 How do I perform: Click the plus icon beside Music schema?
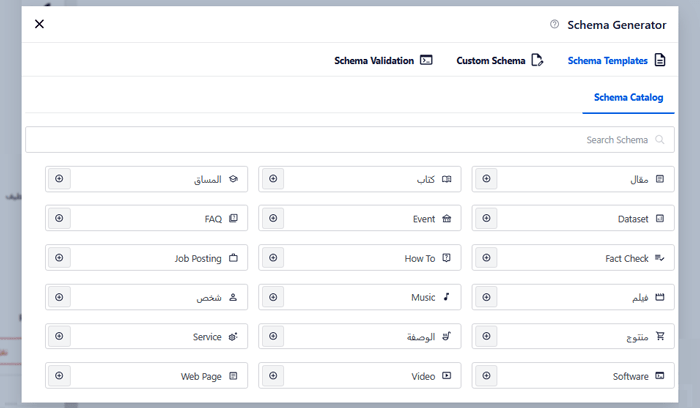tap(273, 297)
